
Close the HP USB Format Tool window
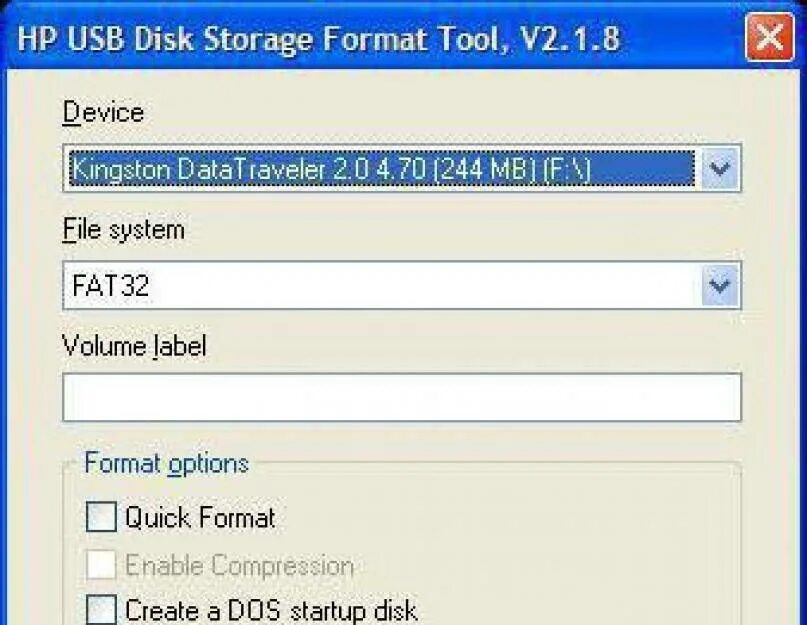[768, 40]
